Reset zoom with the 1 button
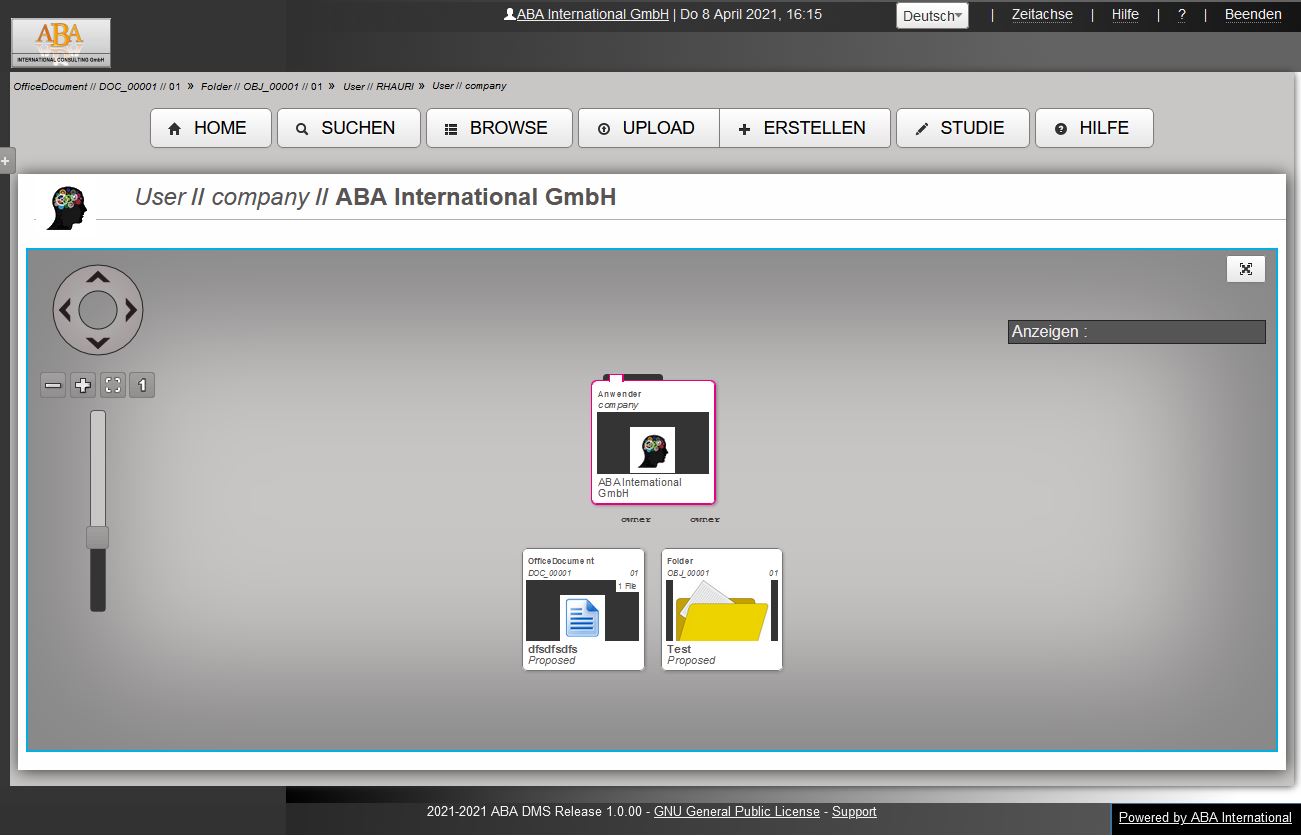This screenshot has height=836, width=1301. 142,385
